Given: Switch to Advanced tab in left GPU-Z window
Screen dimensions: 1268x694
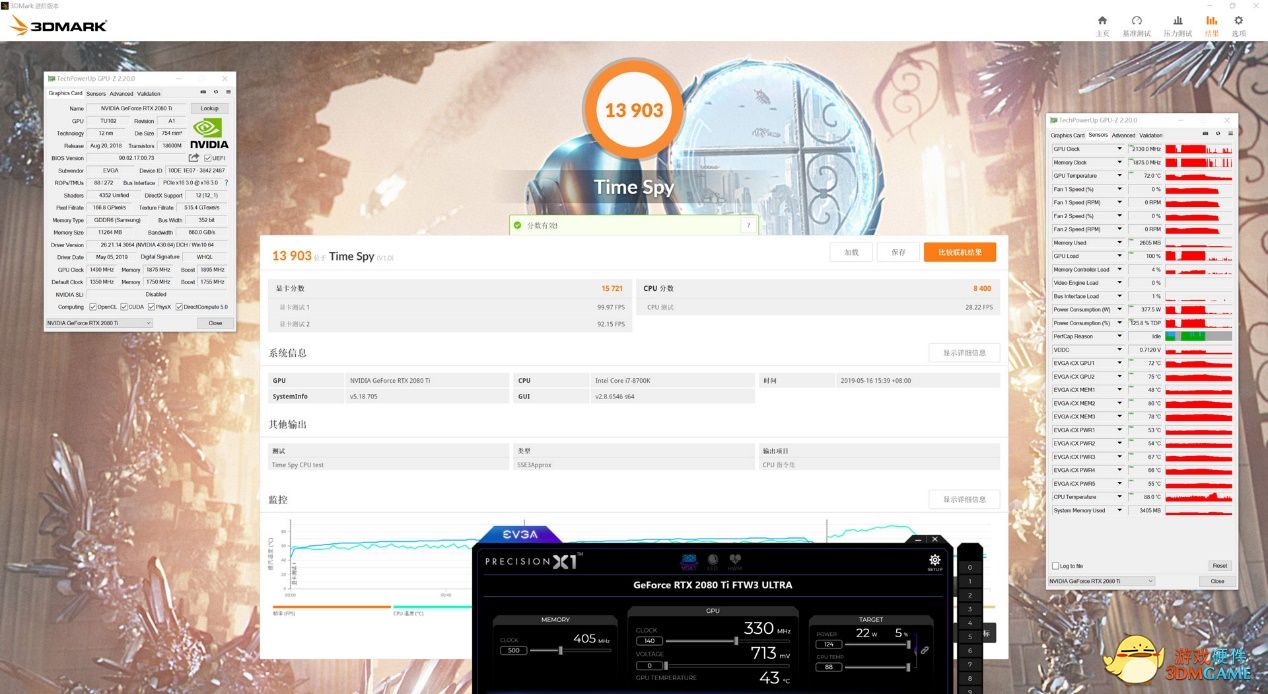Looking at the screenshot, I should click(x=121, y=94).
